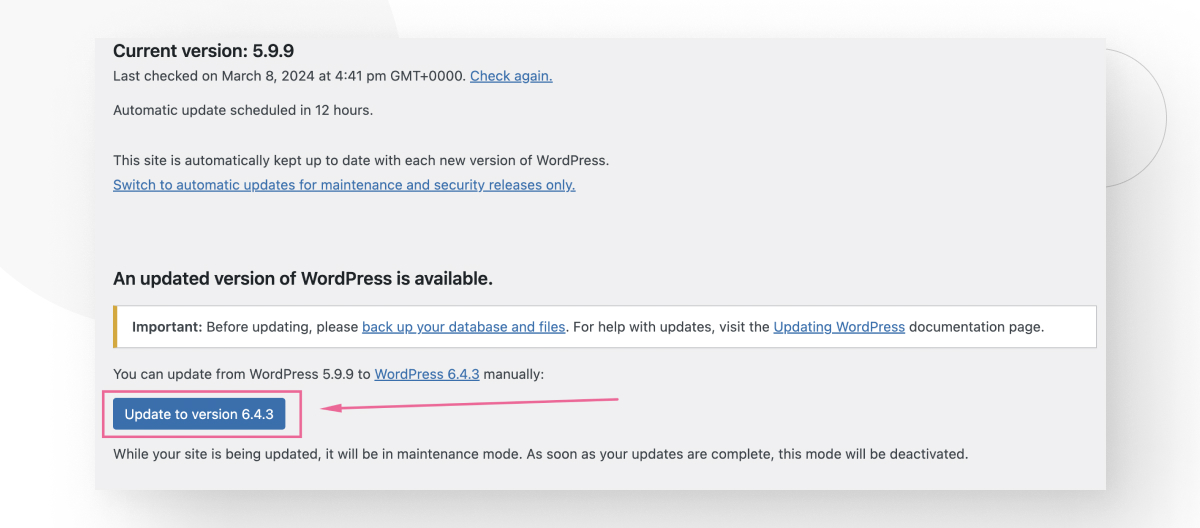Click the Update to version 6.4.3 button

199,414
